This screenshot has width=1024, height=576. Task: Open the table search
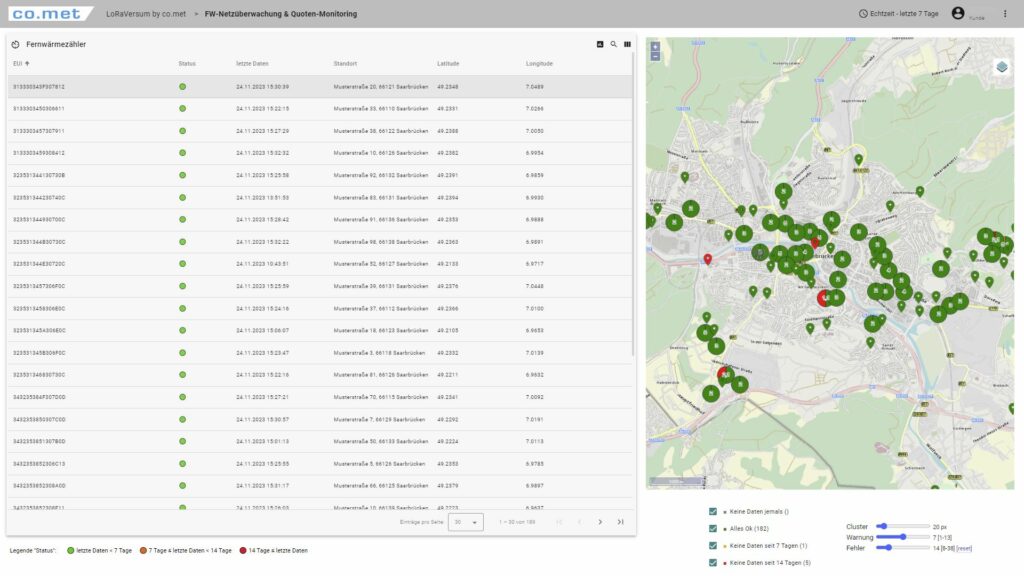tap(614, 44)
